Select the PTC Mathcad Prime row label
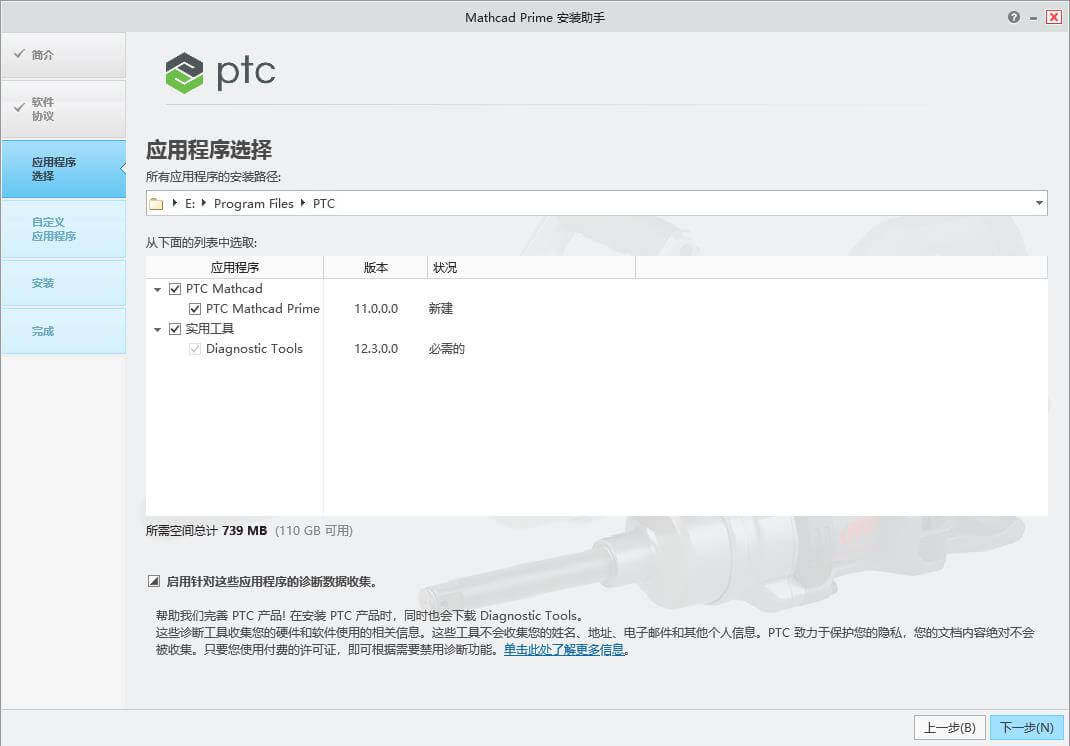This screenshot has width=1070, height=746. tap(263, 309)
